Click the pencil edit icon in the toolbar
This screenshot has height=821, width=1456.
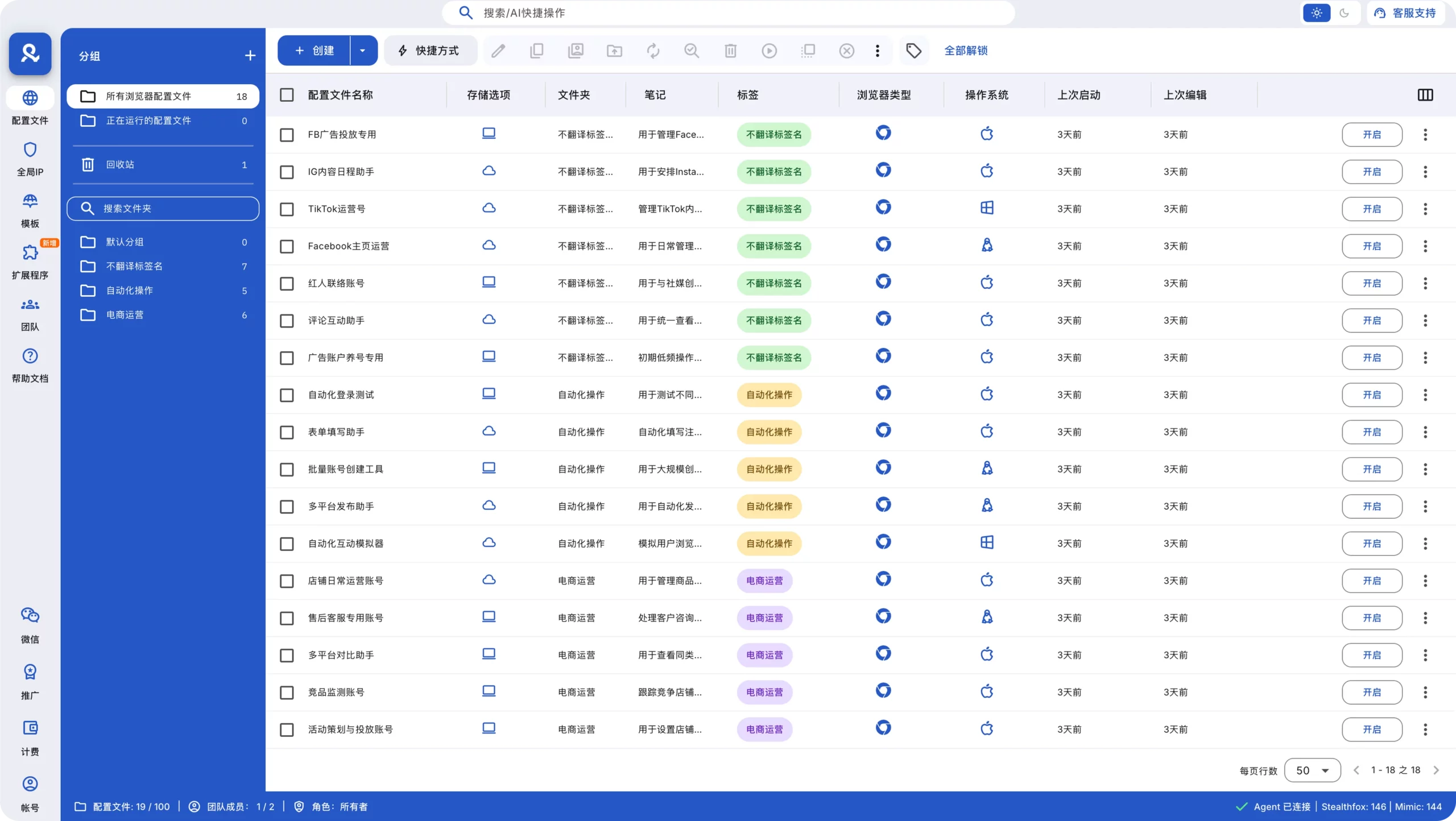tap(498, 51)
